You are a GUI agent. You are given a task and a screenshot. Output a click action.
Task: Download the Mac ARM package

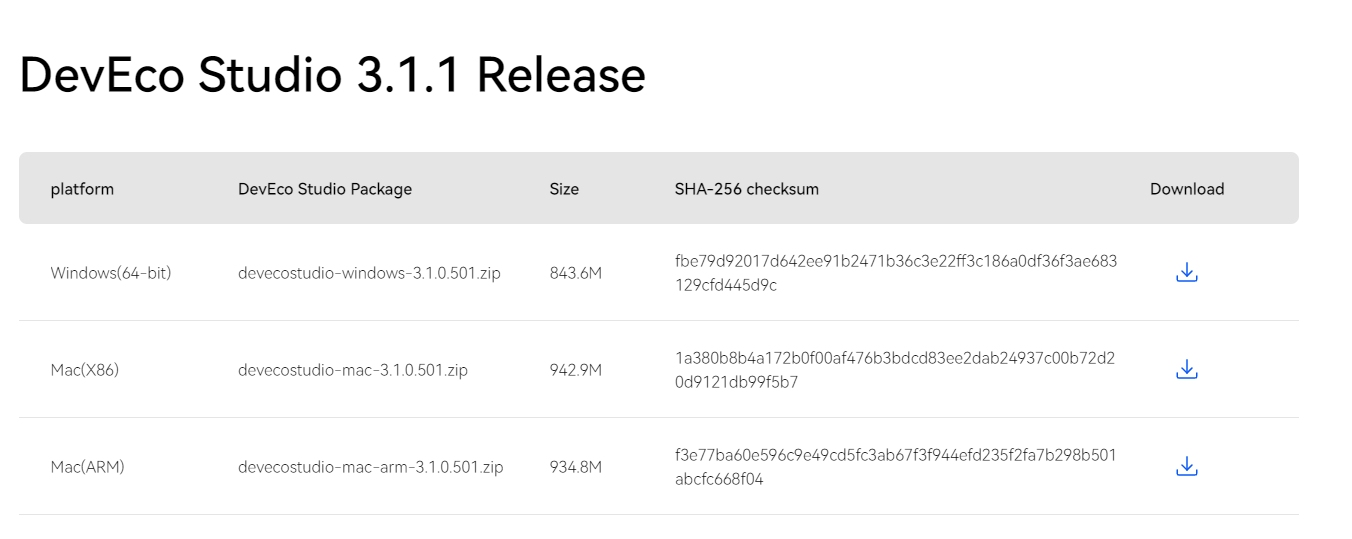coord(1186,466)
